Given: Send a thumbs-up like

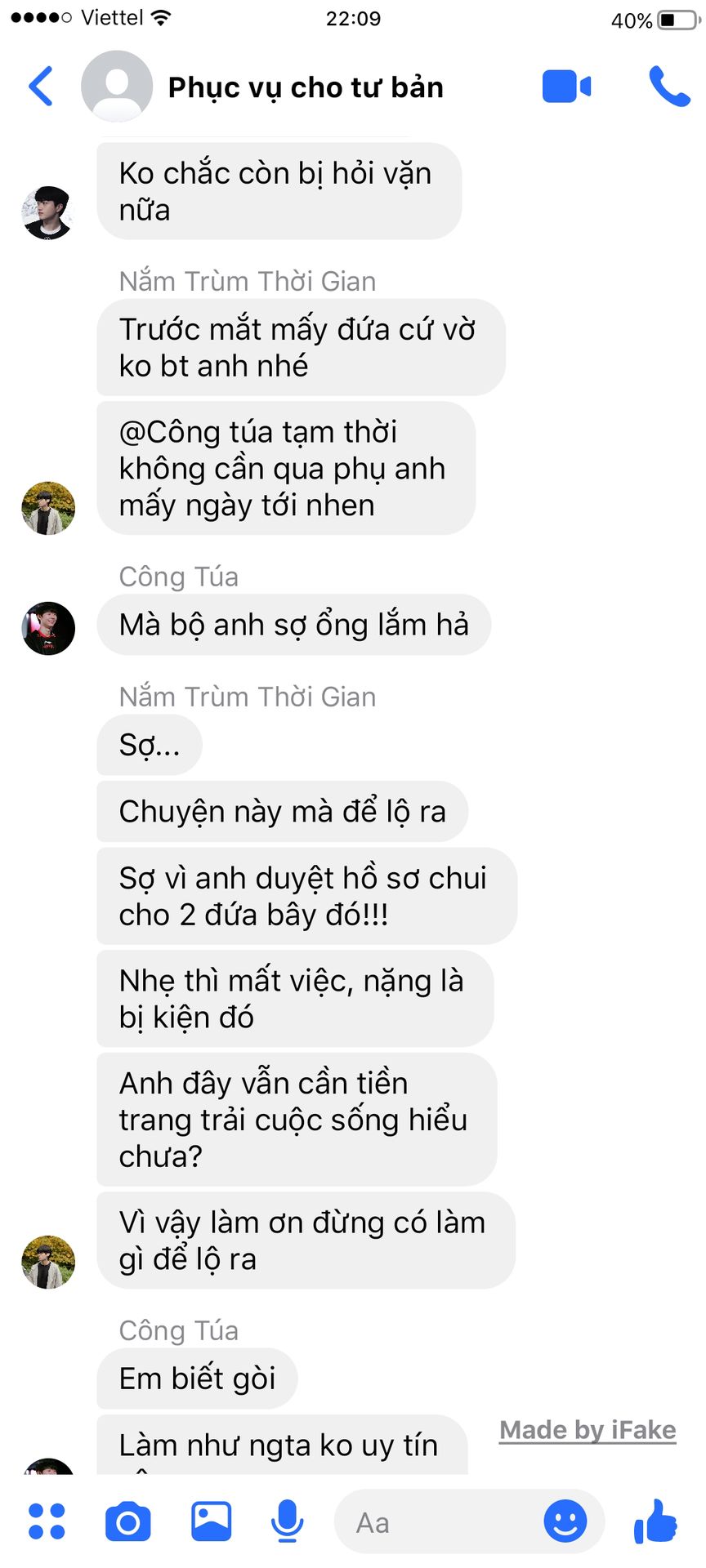Looking at the screenshot, I should 655,1521.
